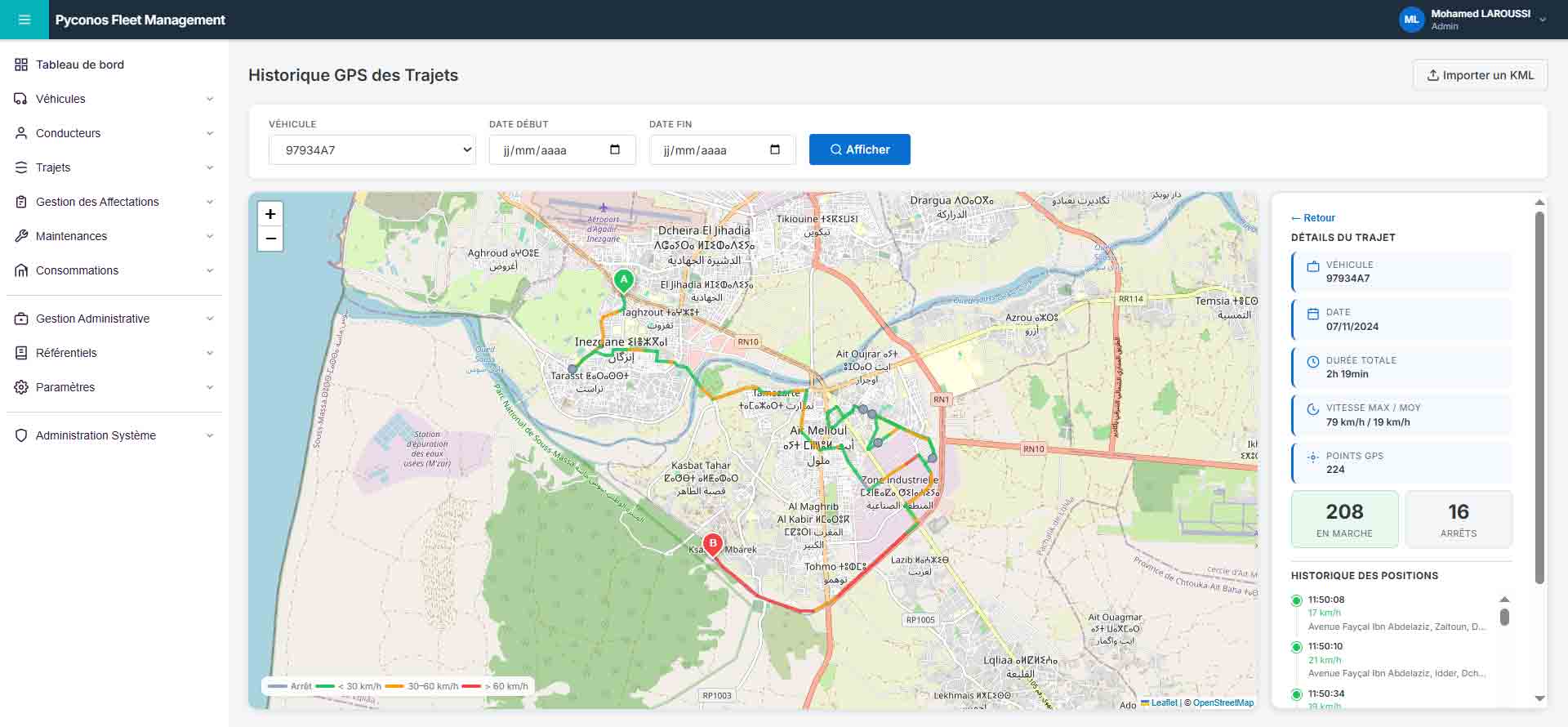Viewport: 1568px width, 727px height.
Task: Click the position history scrollbar thumb
Action: [1504, 617]
